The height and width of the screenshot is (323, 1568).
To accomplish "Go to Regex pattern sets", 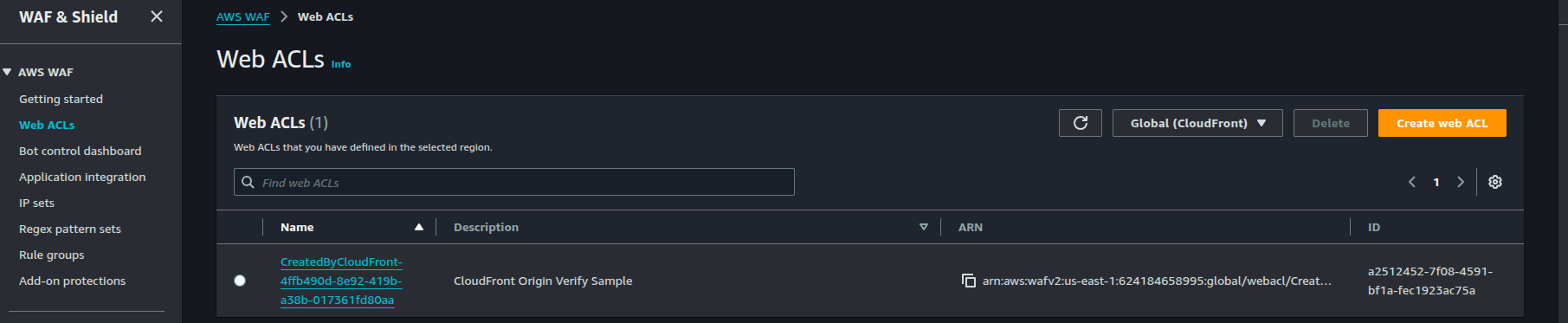I will click(x=70, y=229).
